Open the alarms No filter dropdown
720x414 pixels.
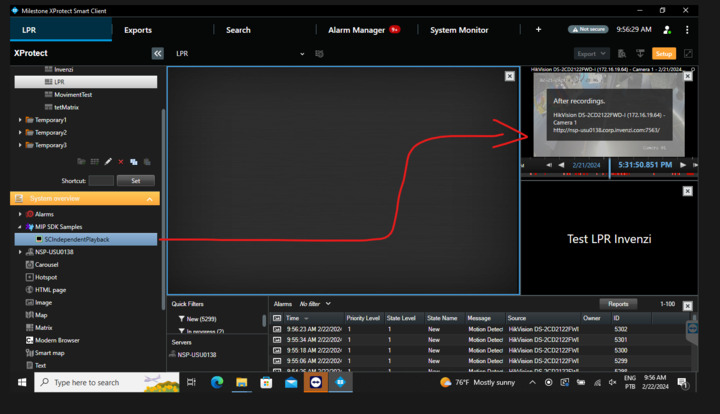click(315, 304)
